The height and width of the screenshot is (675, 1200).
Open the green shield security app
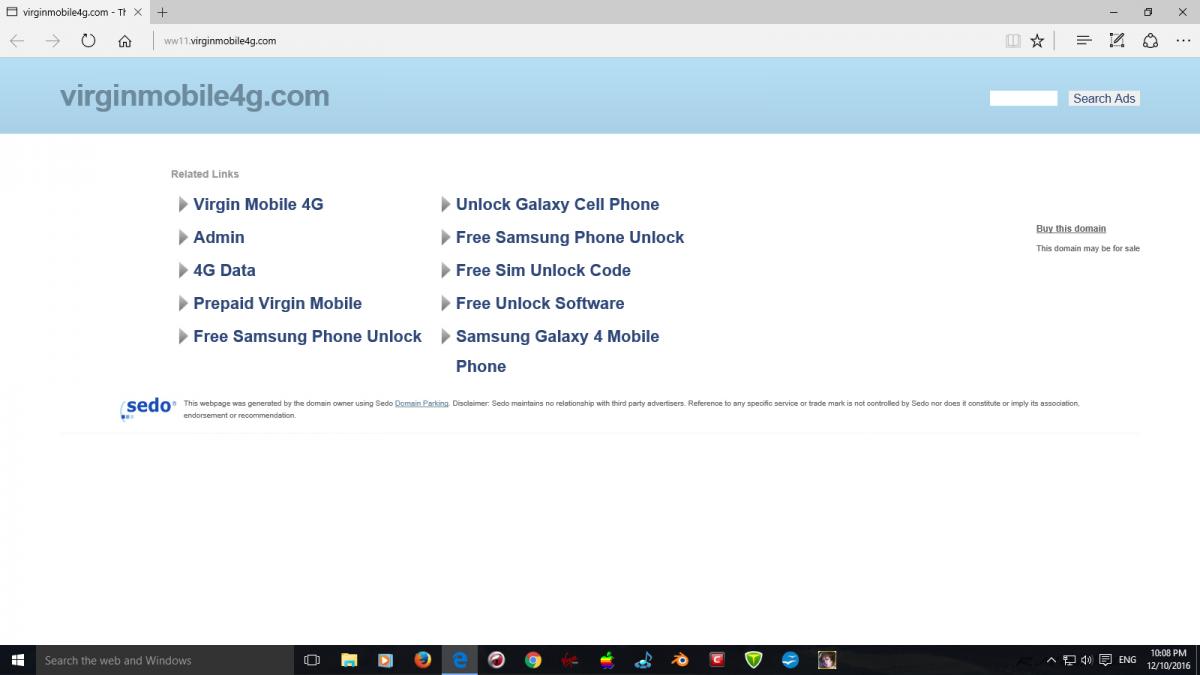(754, 660)
